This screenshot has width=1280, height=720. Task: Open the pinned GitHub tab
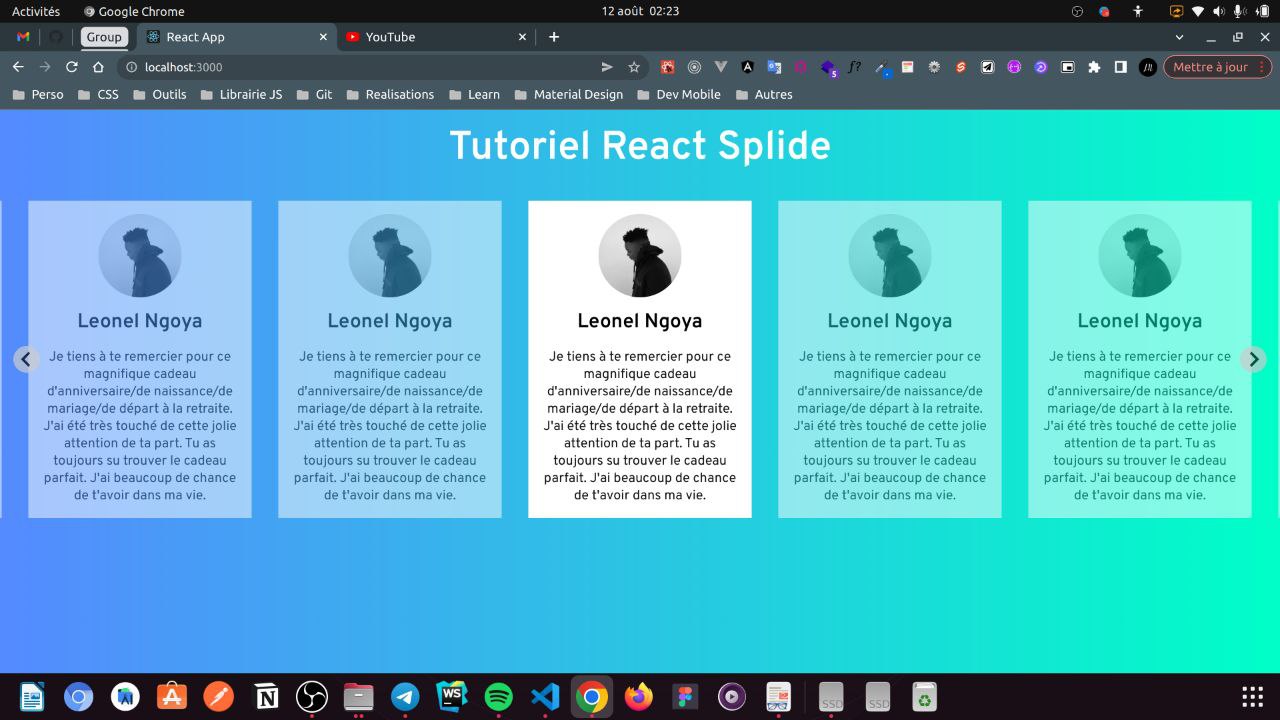55,37
